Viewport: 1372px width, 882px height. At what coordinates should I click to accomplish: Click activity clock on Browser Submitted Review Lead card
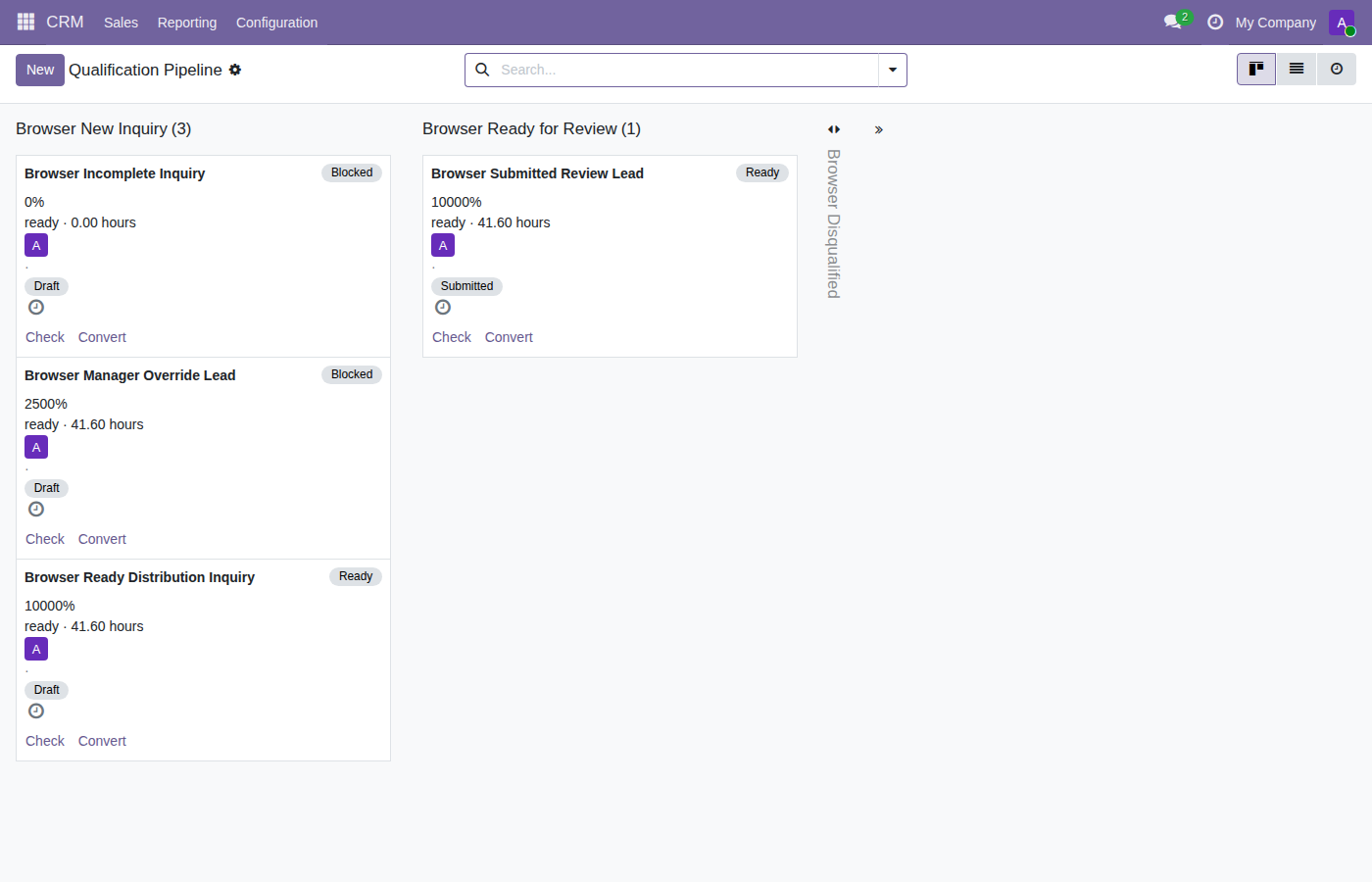point(443,308)
